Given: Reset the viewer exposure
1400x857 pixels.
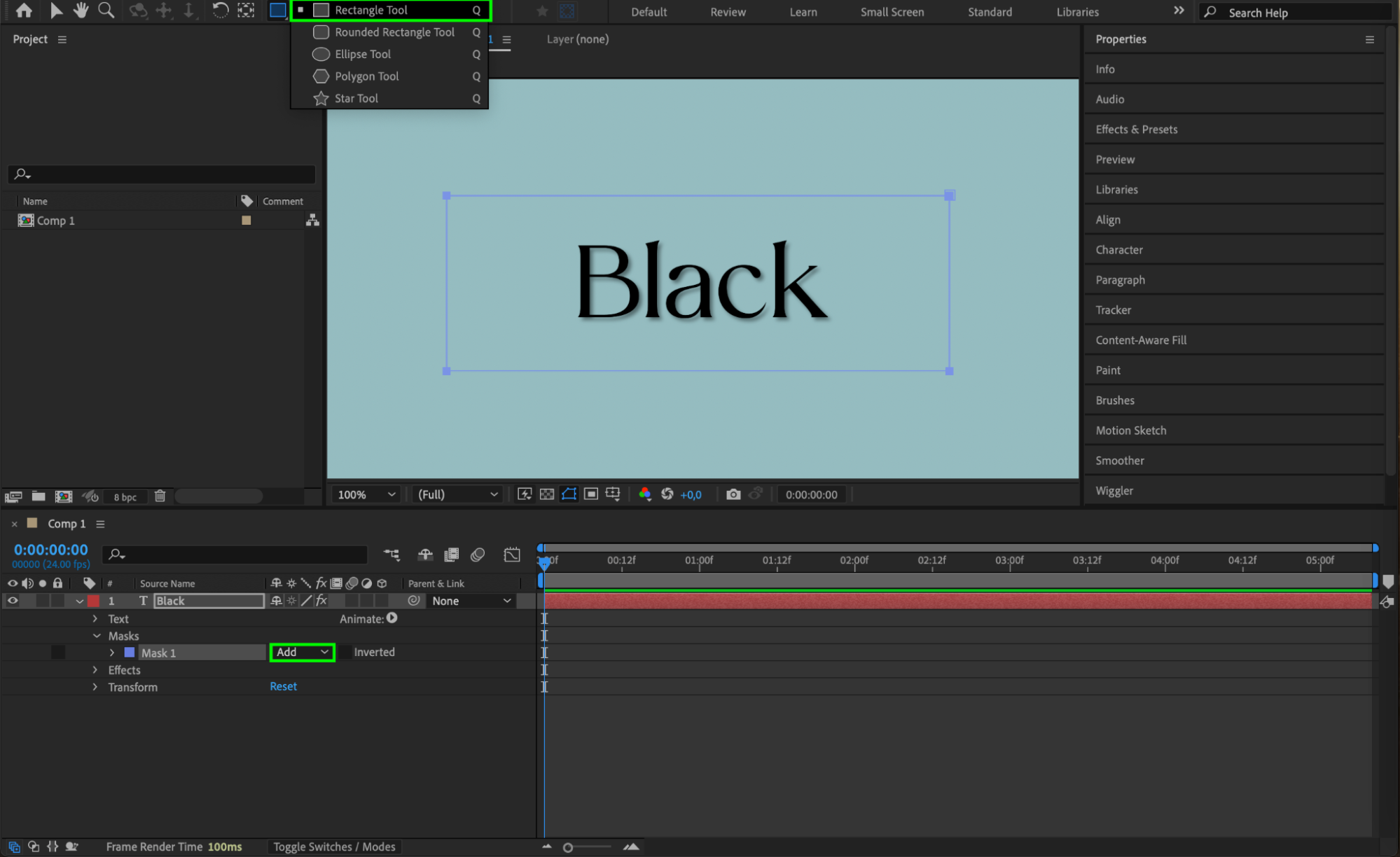Looking at the screenshot, I should tap(667, 494).
